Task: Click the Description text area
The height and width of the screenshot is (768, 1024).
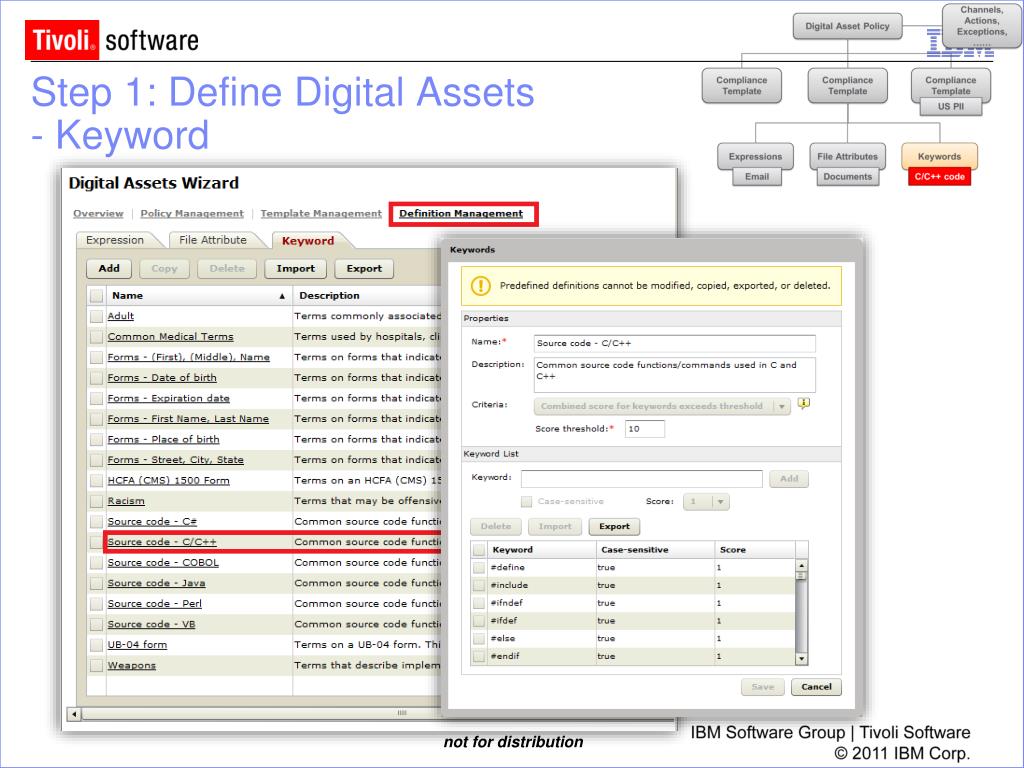Action: pos(675,374)
